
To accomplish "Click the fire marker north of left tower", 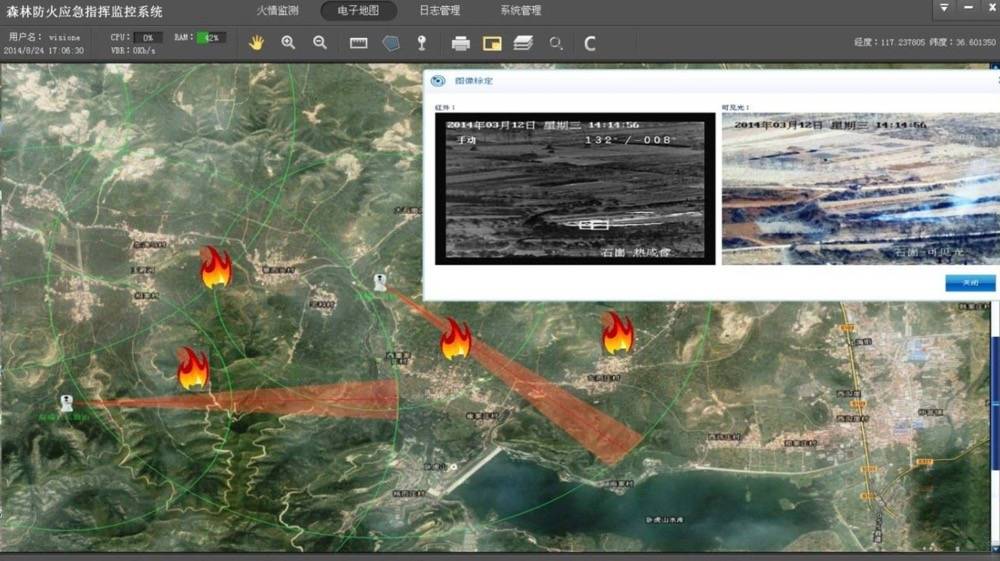I will (216, 267).
